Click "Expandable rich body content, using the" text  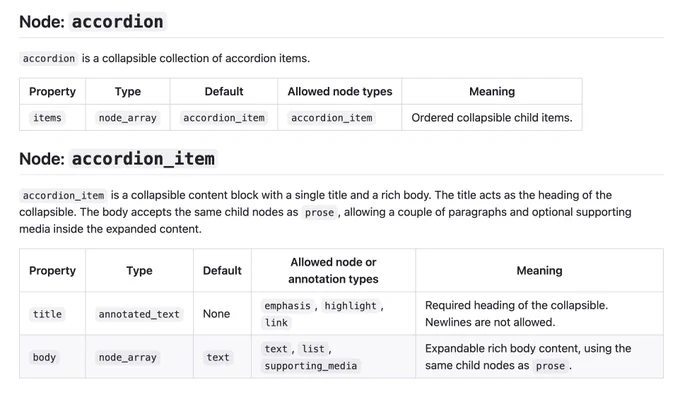pos(528,348)
